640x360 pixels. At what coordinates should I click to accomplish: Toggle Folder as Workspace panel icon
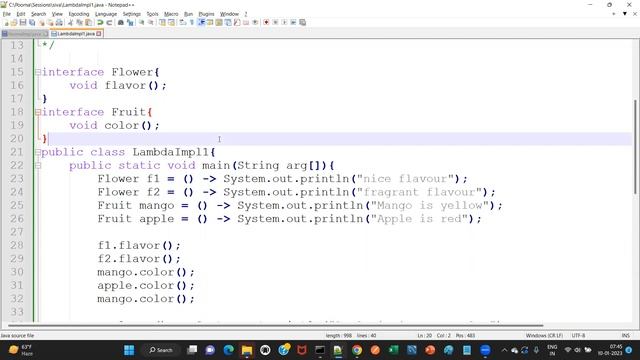[246, 22]
